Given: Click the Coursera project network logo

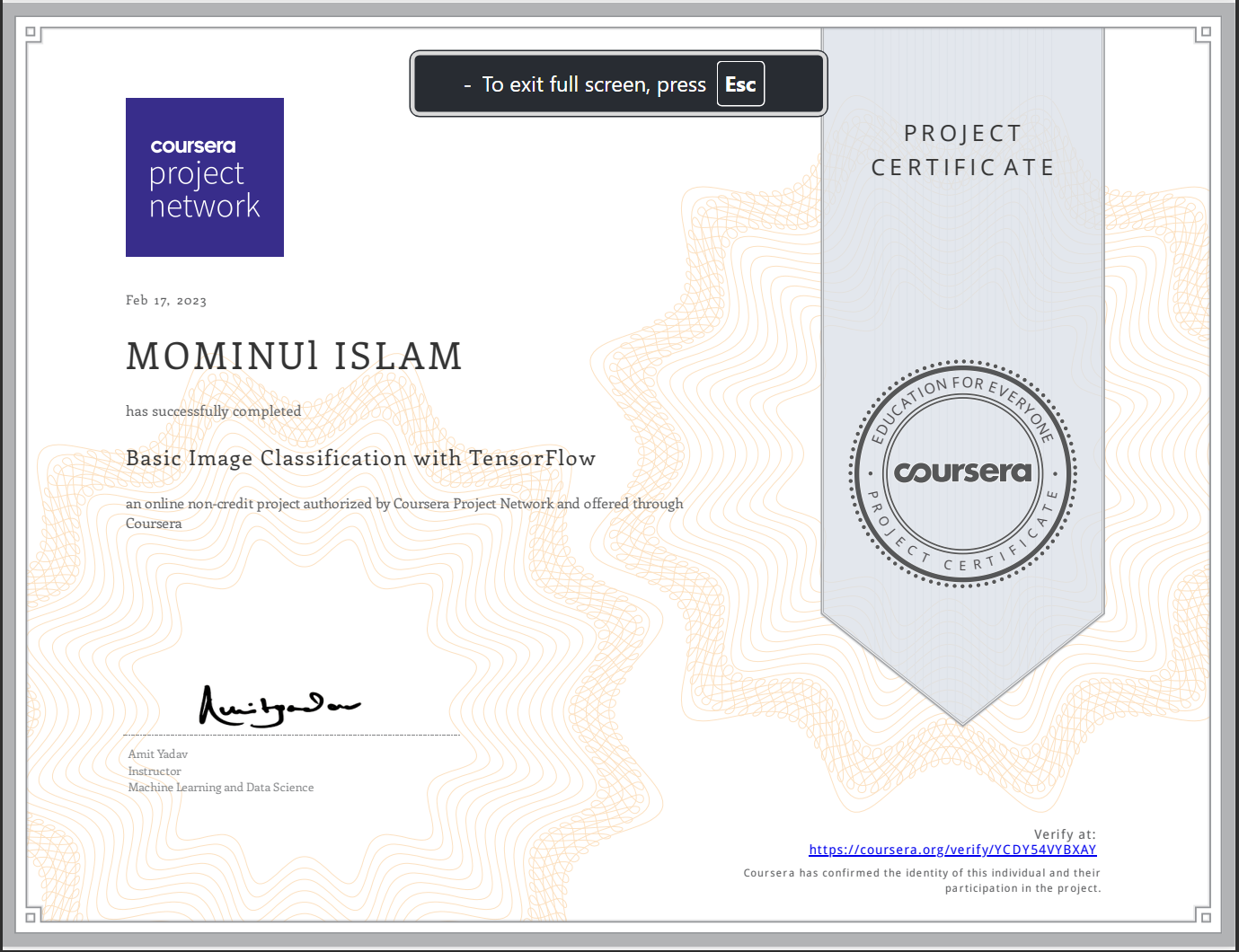Looking at the screenshot, I should 205,178.
